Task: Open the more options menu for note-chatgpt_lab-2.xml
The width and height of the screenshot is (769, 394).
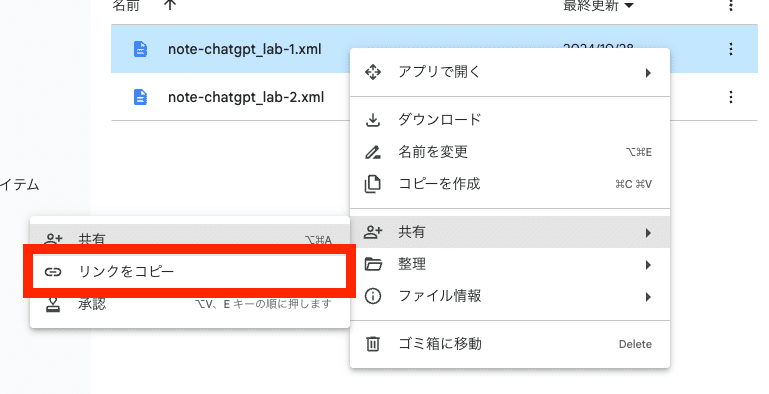Action: click(731, 97)
